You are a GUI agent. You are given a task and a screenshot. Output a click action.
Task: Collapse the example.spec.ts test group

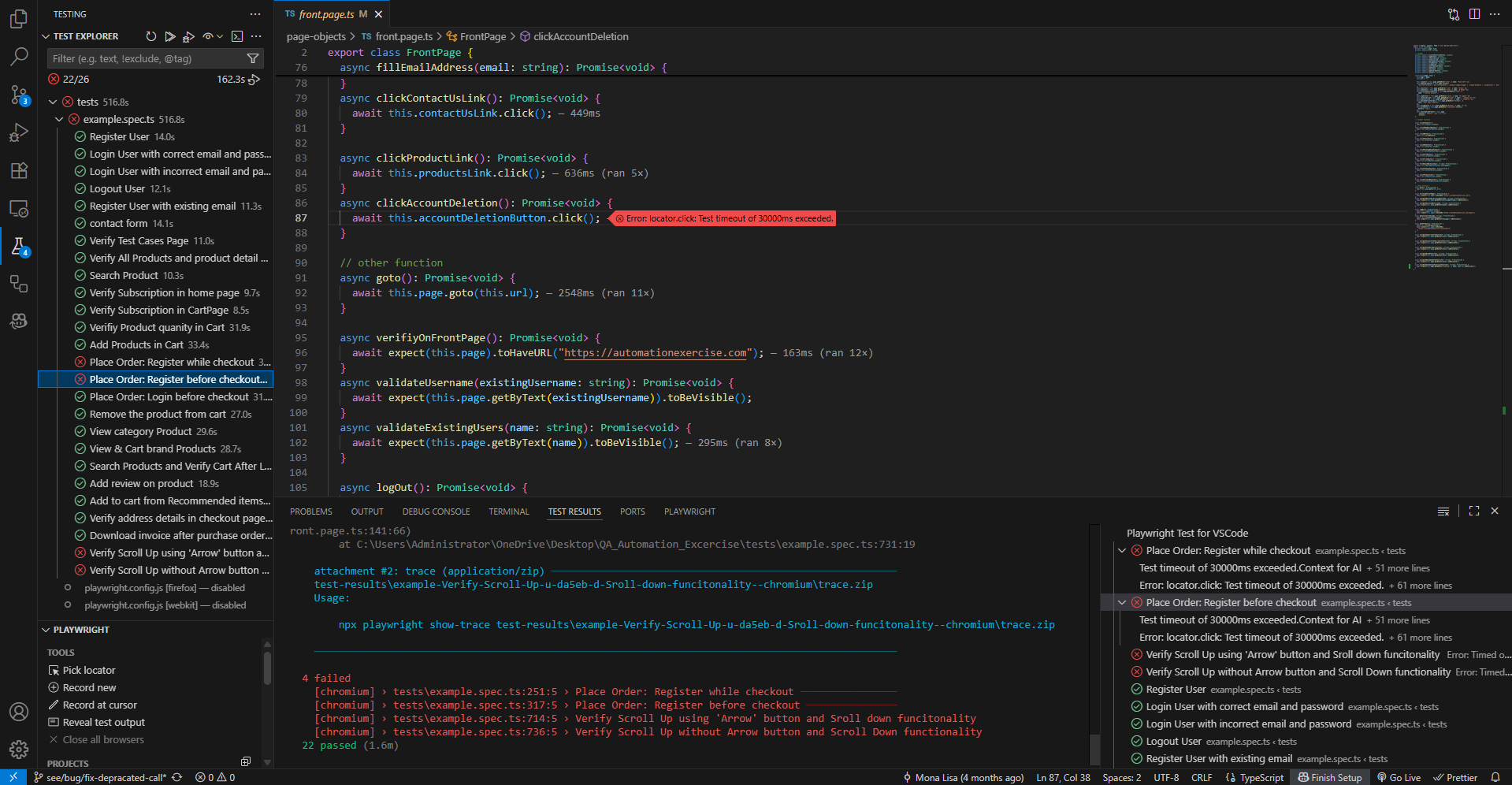[x=59, y=119]
